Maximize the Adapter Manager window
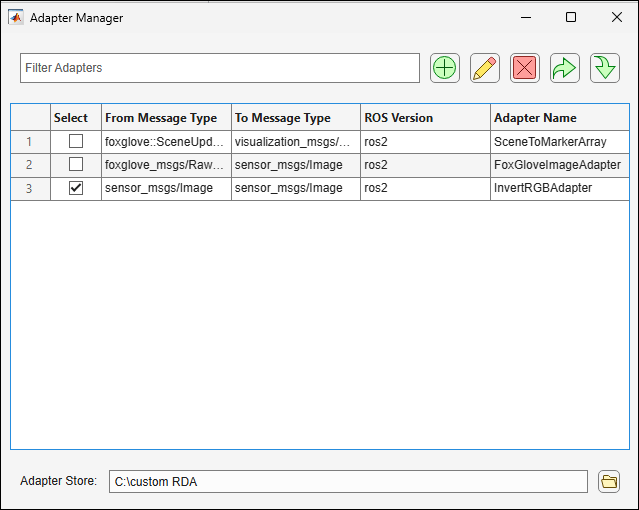The height and width of the screenshot is (510, 639). coord(571,17)
